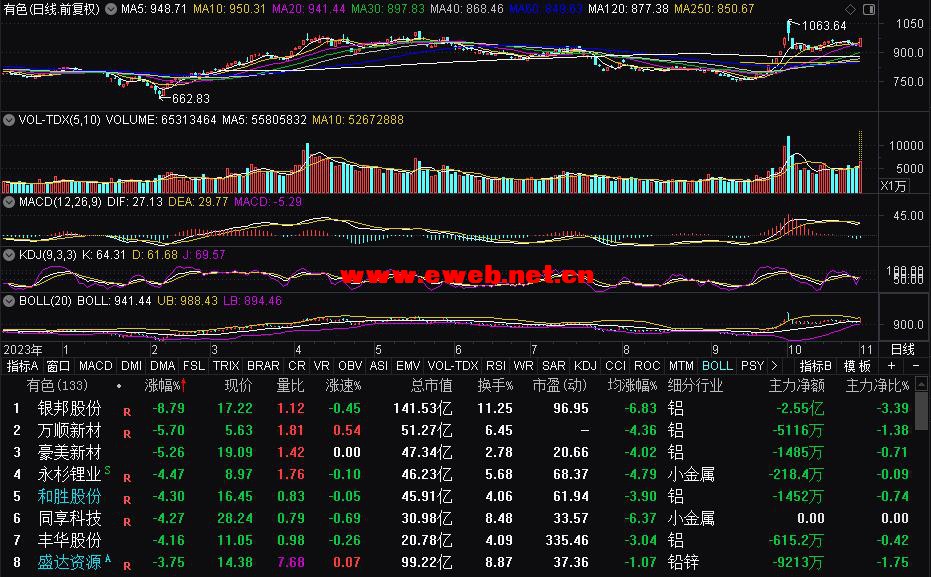Viewport: 931px width, 577px height.
Task: Open the MACD indicator panel dropdown
Action: click(9, 202)
